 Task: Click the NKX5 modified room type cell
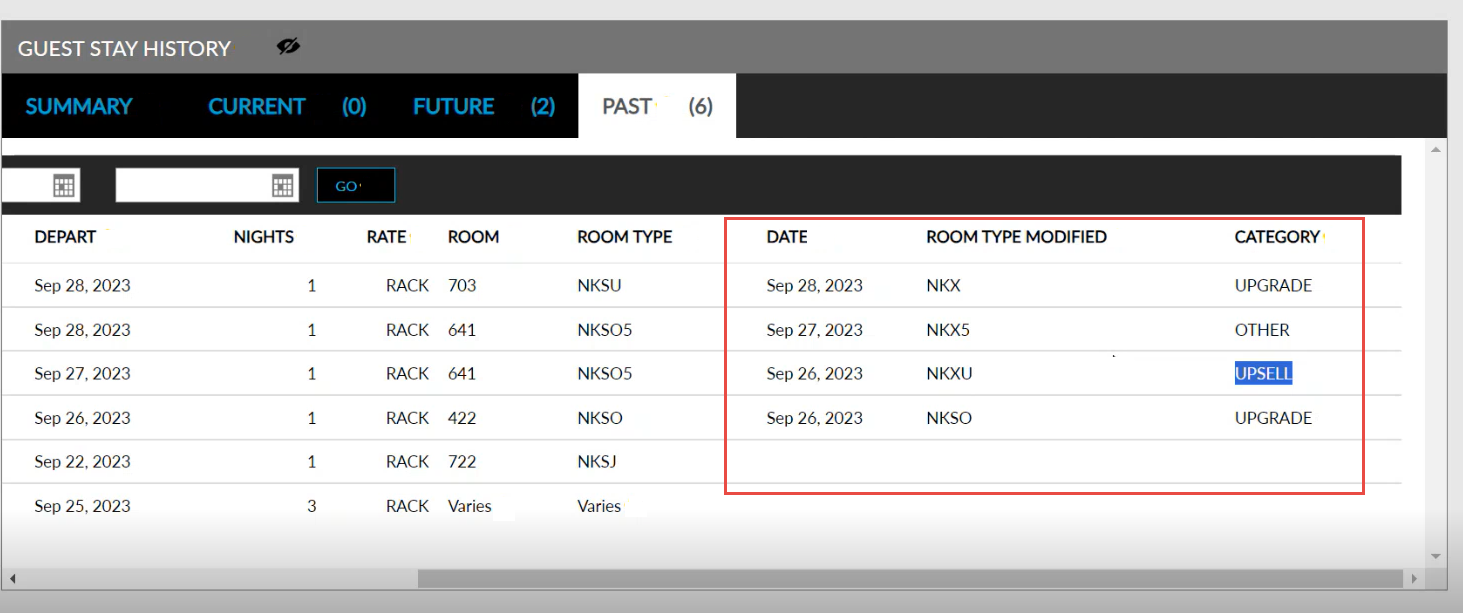click(x=948, y=330)
